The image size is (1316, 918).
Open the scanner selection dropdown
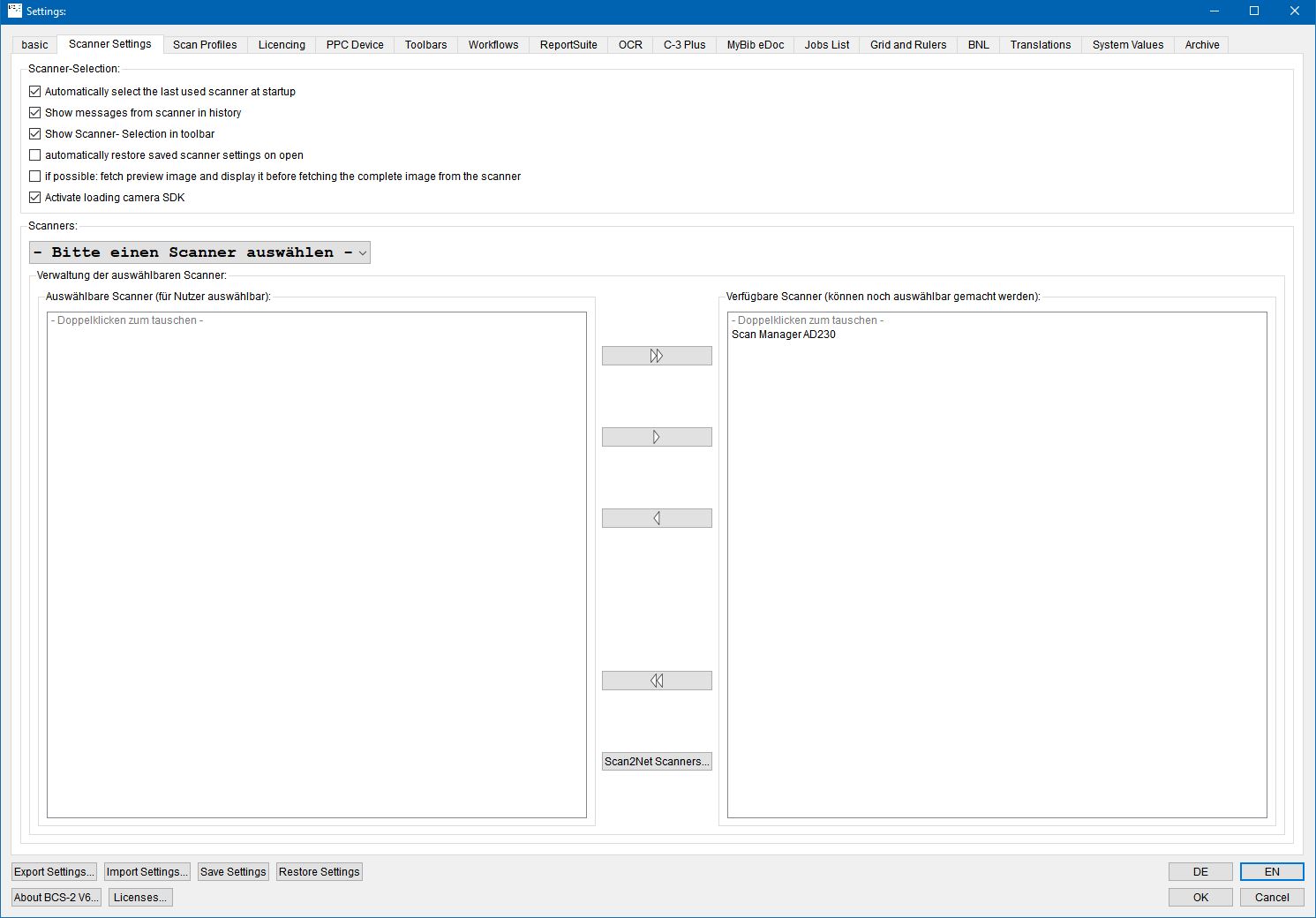pos(361,252)
